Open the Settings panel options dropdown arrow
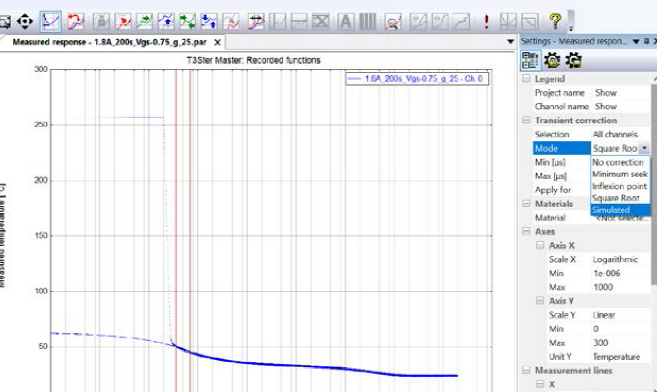The image size is (657, 392). [636, 41]
